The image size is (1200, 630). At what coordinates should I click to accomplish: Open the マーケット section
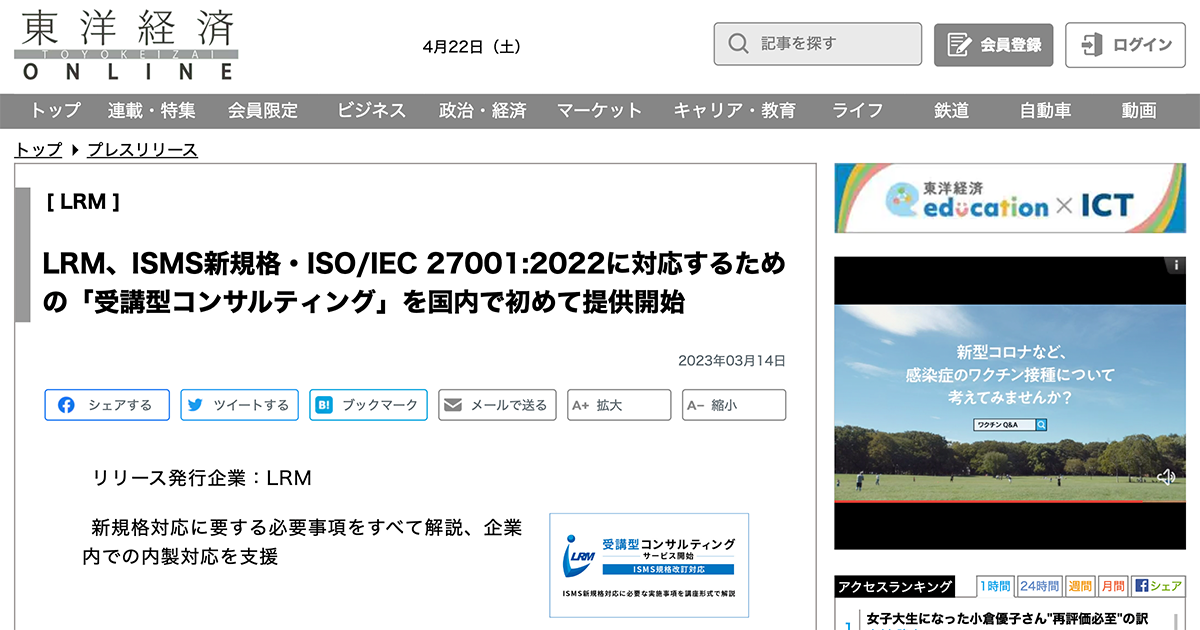pyautogui.click(x=600, y=111)
